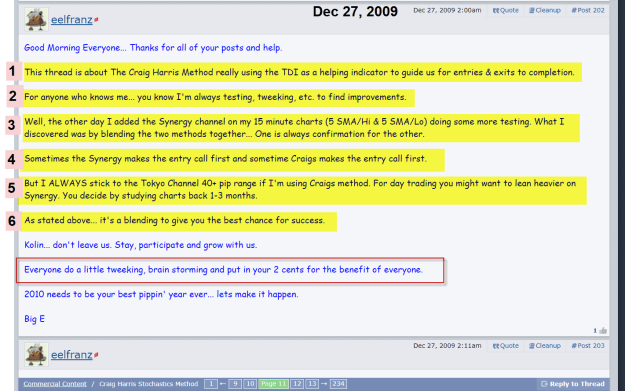Open permalink Post 202
The image size is (625, 391).
588,10
